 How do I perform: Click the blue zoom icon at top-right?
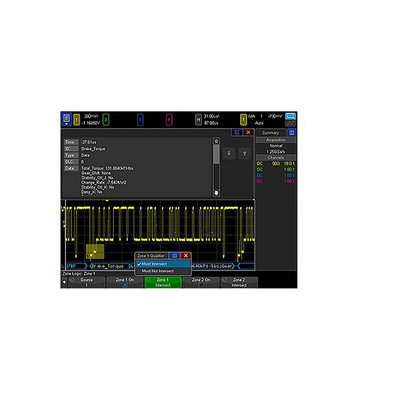(290, 116)
